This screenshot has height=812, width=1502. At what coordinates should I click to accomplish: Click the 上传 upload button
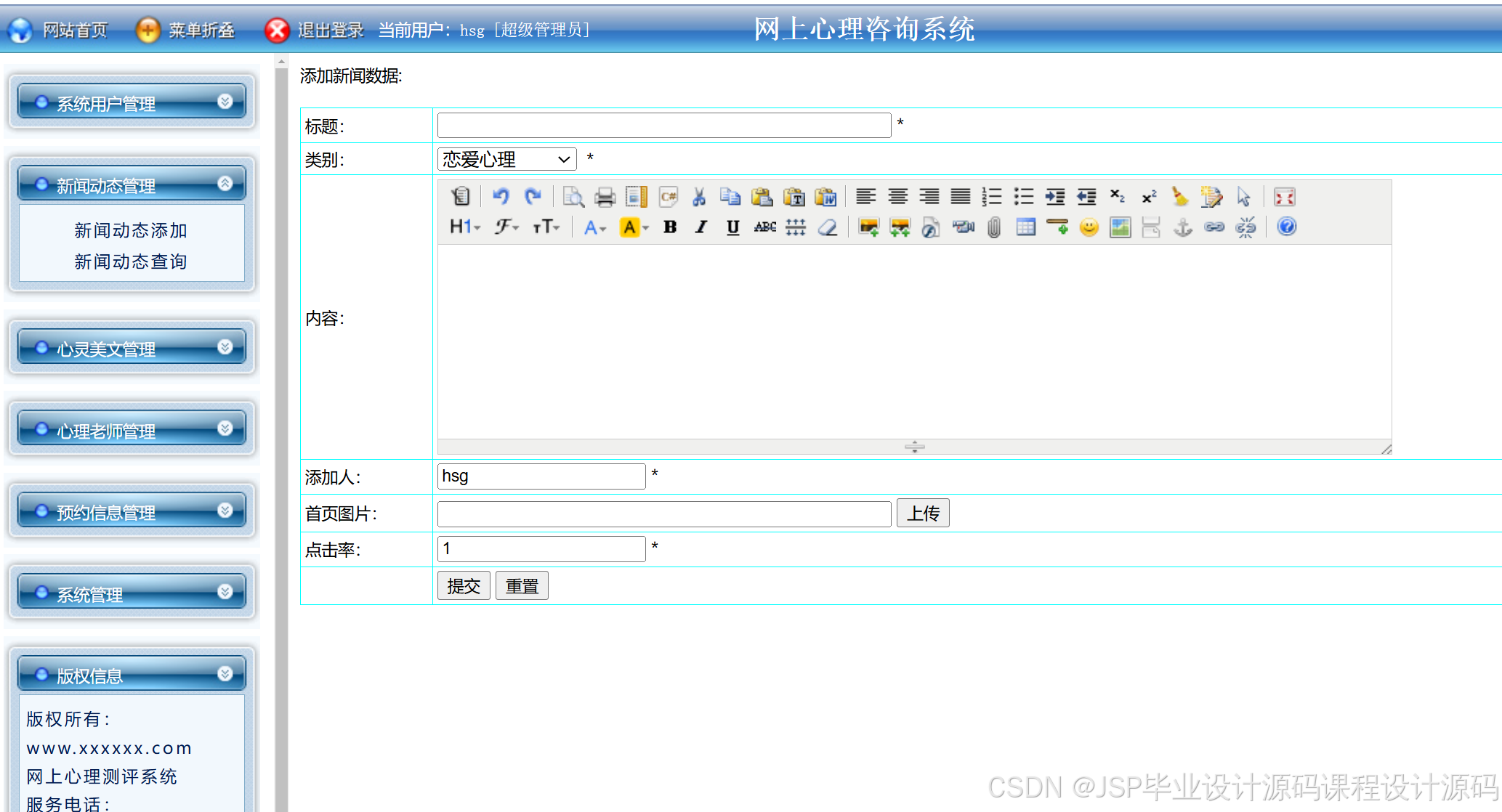(x=922, y=513)
